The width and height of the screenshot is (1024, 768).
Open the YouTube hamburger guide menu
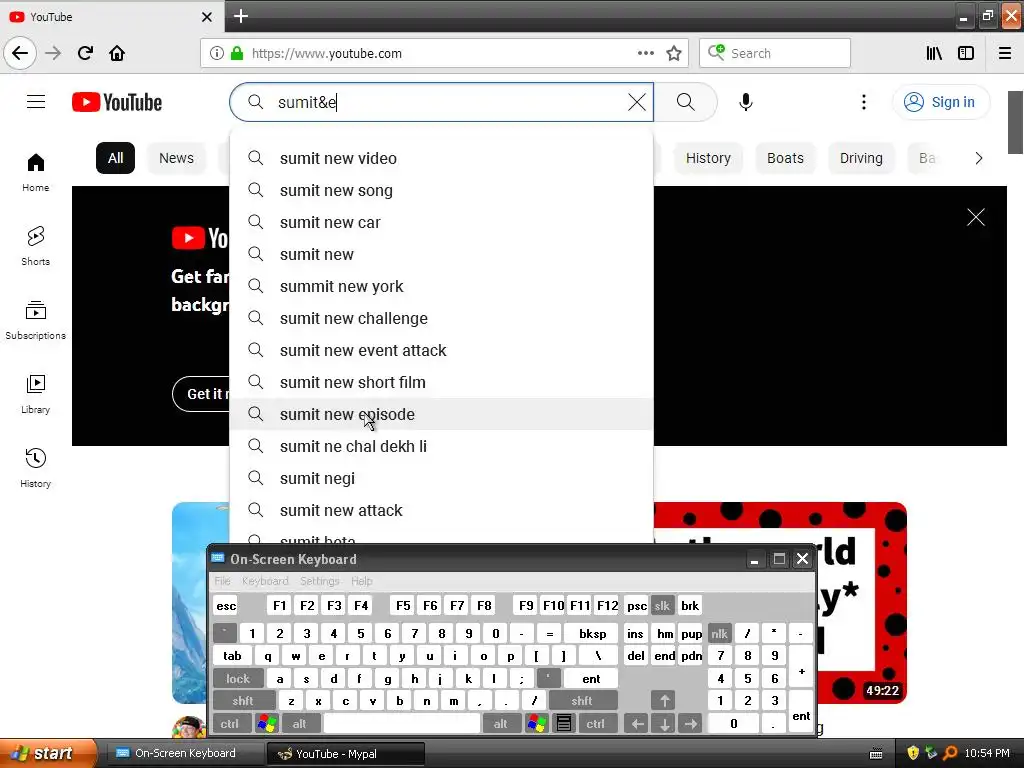pyautogui.click(x=36, y=102)
